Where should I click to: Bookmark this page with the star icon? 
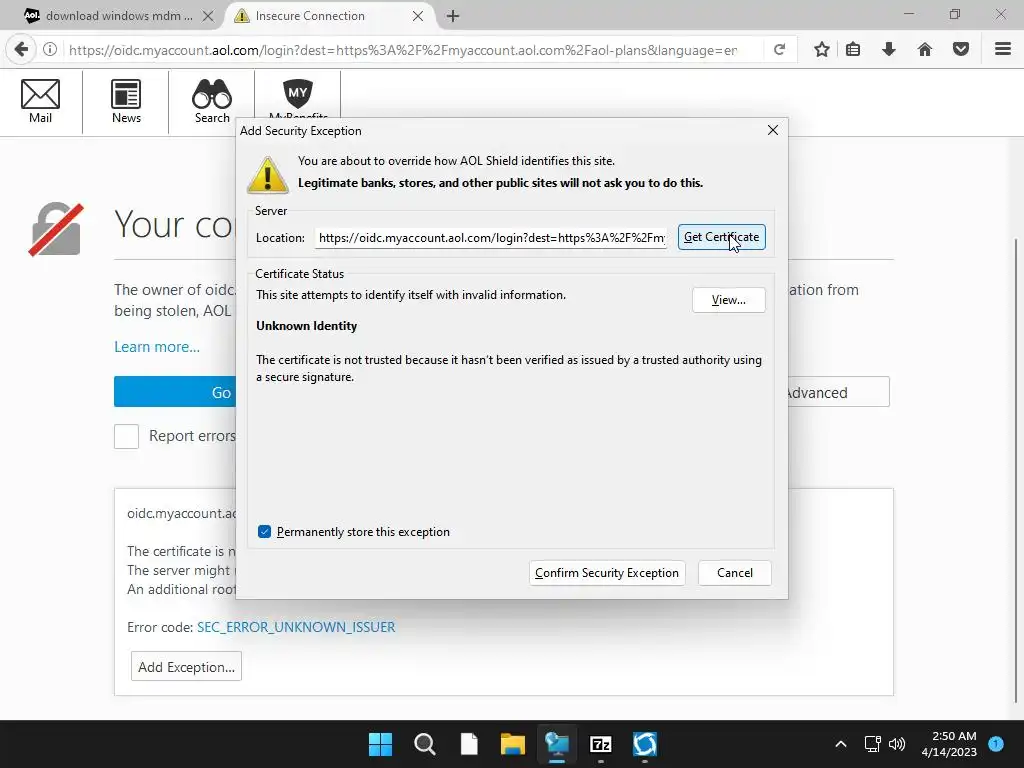pos(822,50)
